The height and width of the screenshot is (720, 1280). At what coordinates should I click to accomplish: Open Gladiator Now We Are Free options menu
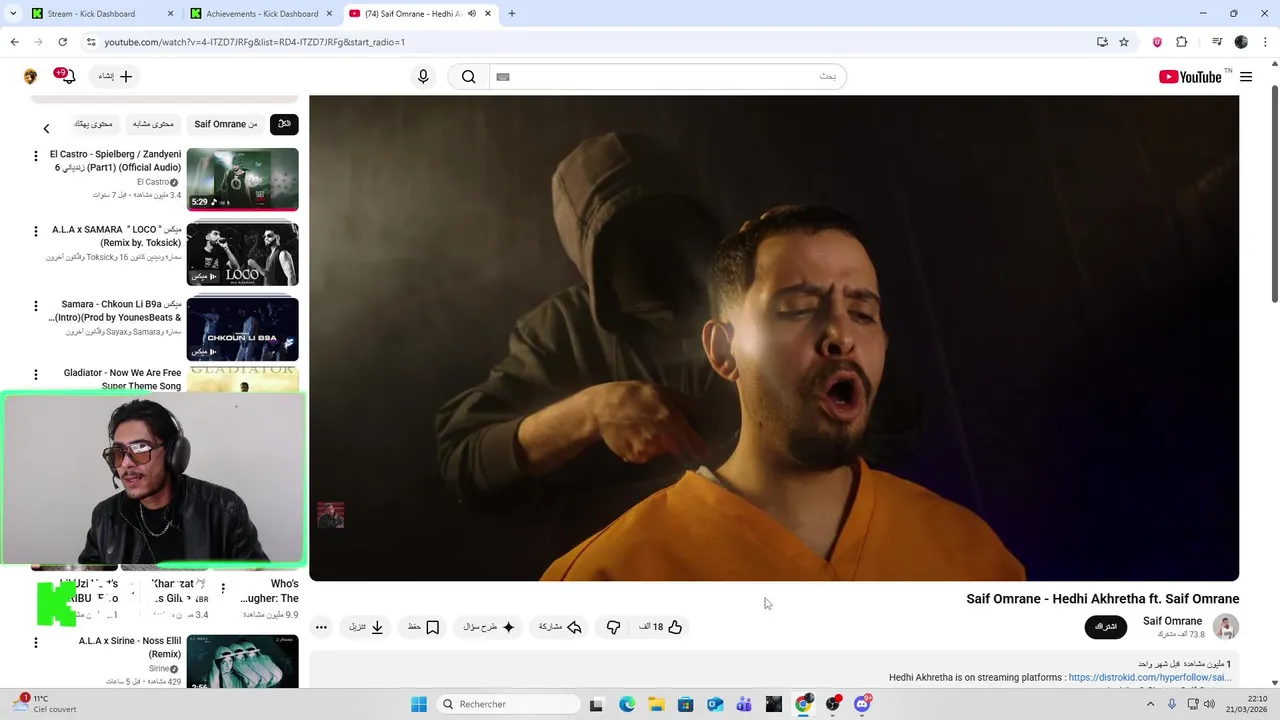click(x=36, y=374)
